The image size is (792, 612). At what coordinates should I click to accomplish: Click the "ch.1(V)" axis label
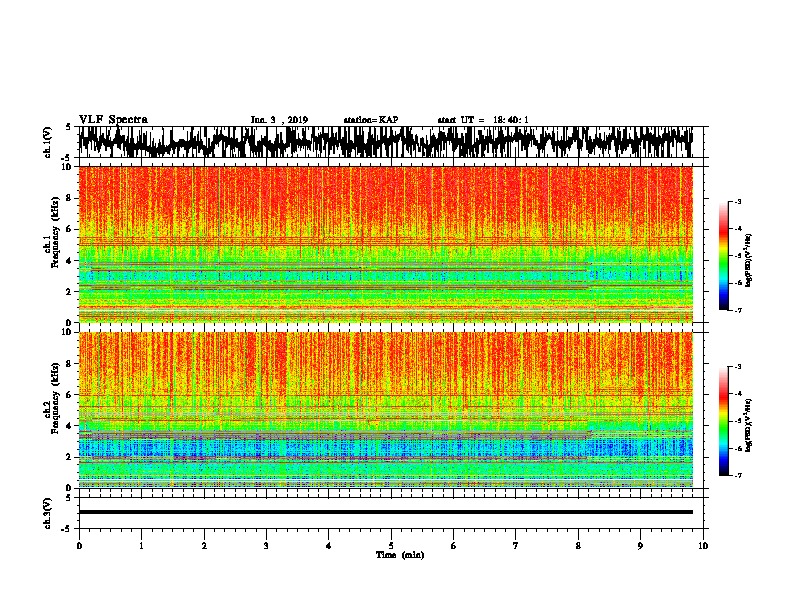(48, 142)
